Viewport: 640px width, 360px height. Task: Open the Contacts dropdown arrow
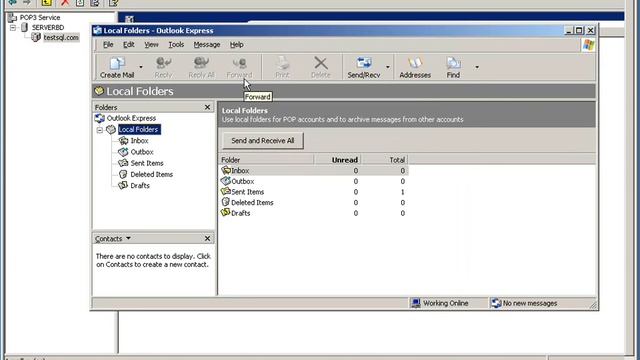pyautogui.click(x=128, y=238)
